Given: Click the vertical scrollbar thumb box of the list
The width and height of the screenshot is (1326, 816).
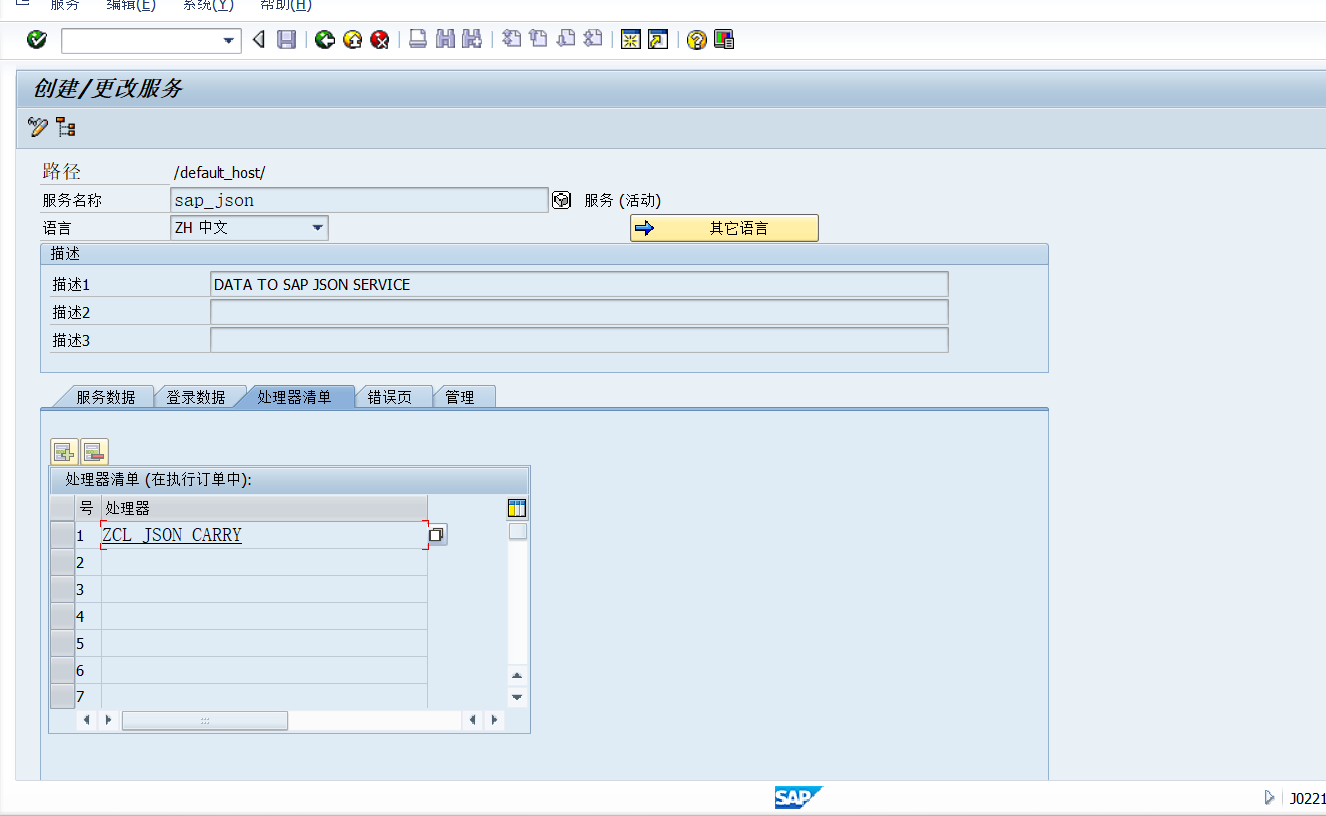Looking at the screenshot, I should click(x=517, y=532).
